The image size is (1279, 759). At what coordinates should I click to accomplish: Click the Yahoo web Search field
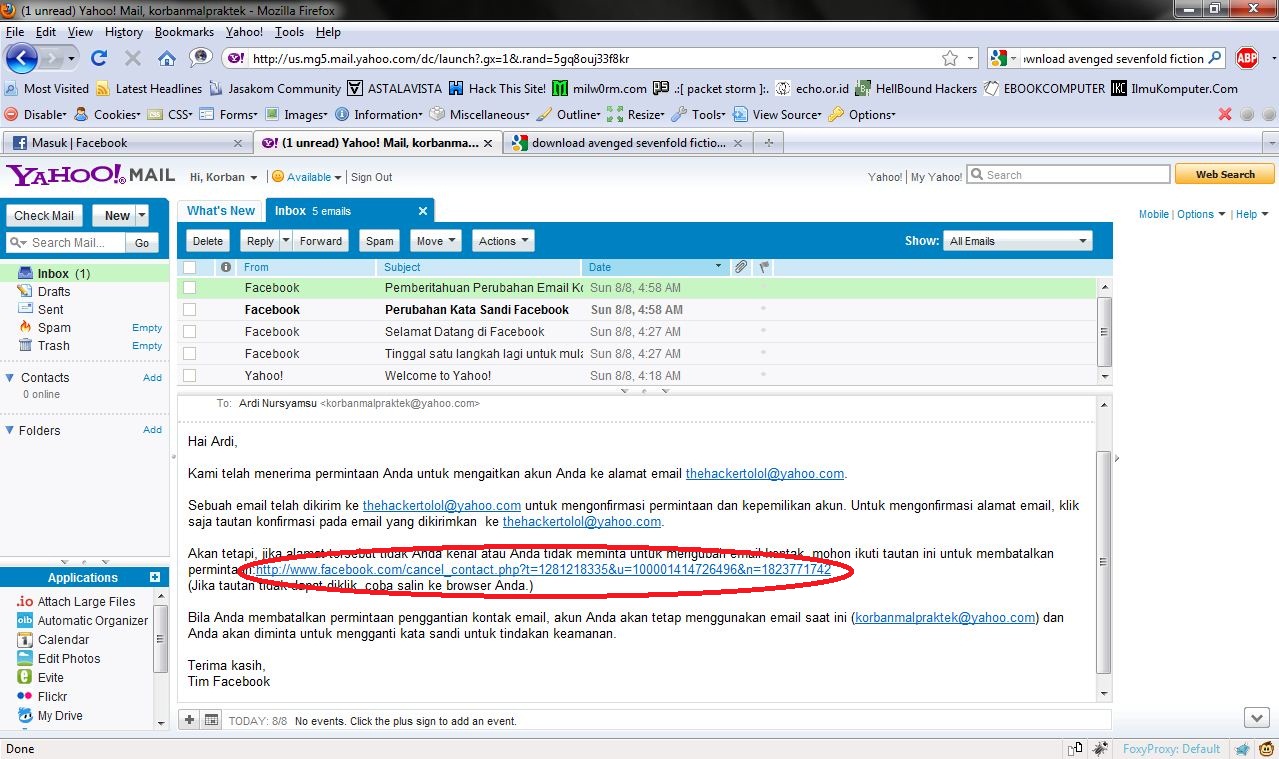point(1067,174)
